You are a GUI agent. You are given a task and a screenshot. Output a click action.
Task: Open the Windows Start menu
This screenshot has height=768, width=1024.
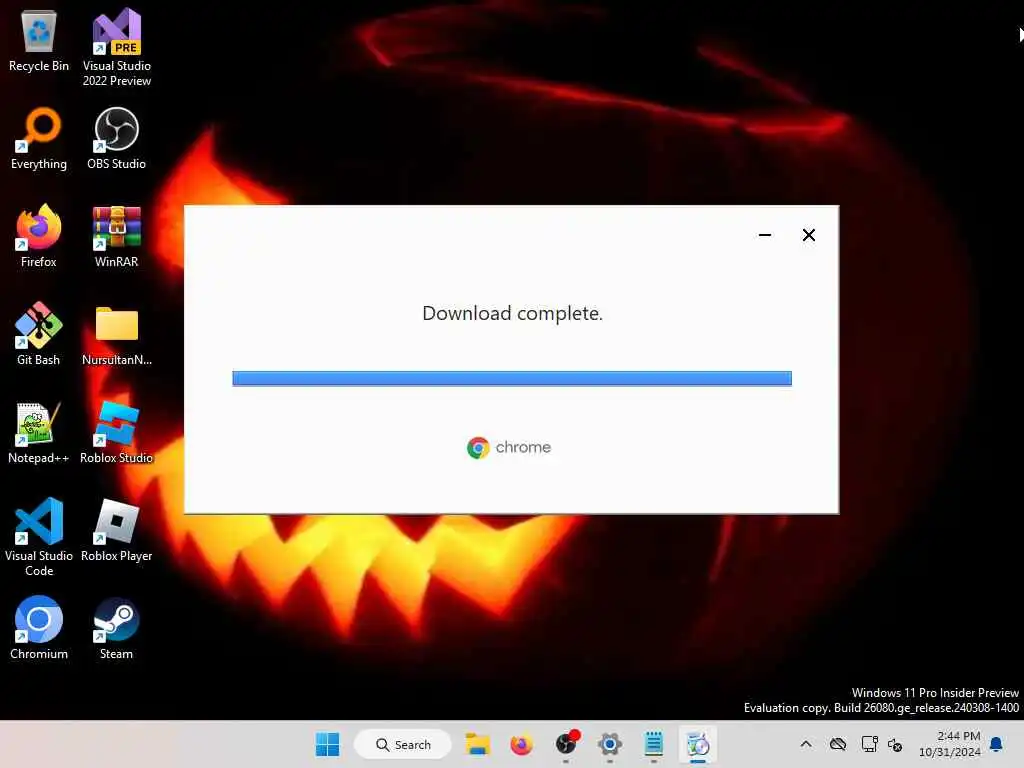click(x=327, y=744)
